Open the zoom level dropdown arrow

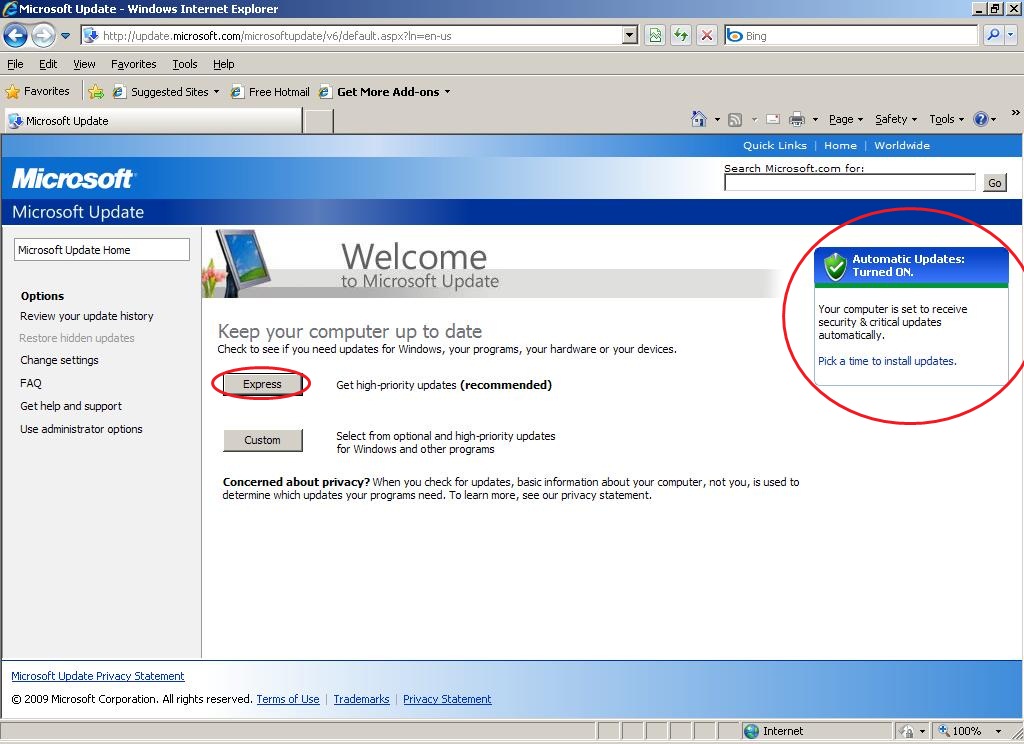pyautogui.click(x=998, y=731)
